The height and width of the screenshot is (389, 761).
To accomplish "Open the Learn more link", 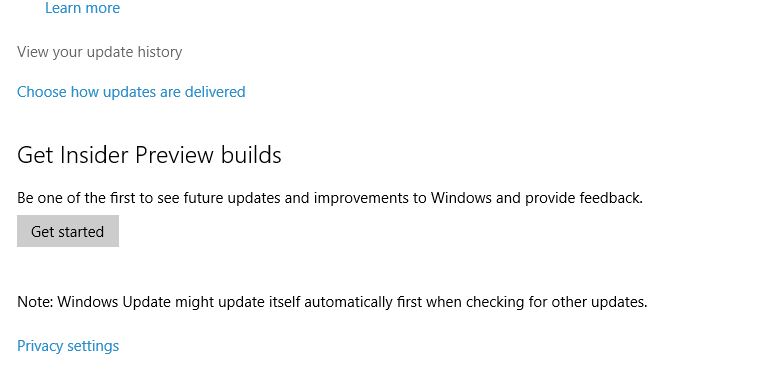I will coord(82,8).
